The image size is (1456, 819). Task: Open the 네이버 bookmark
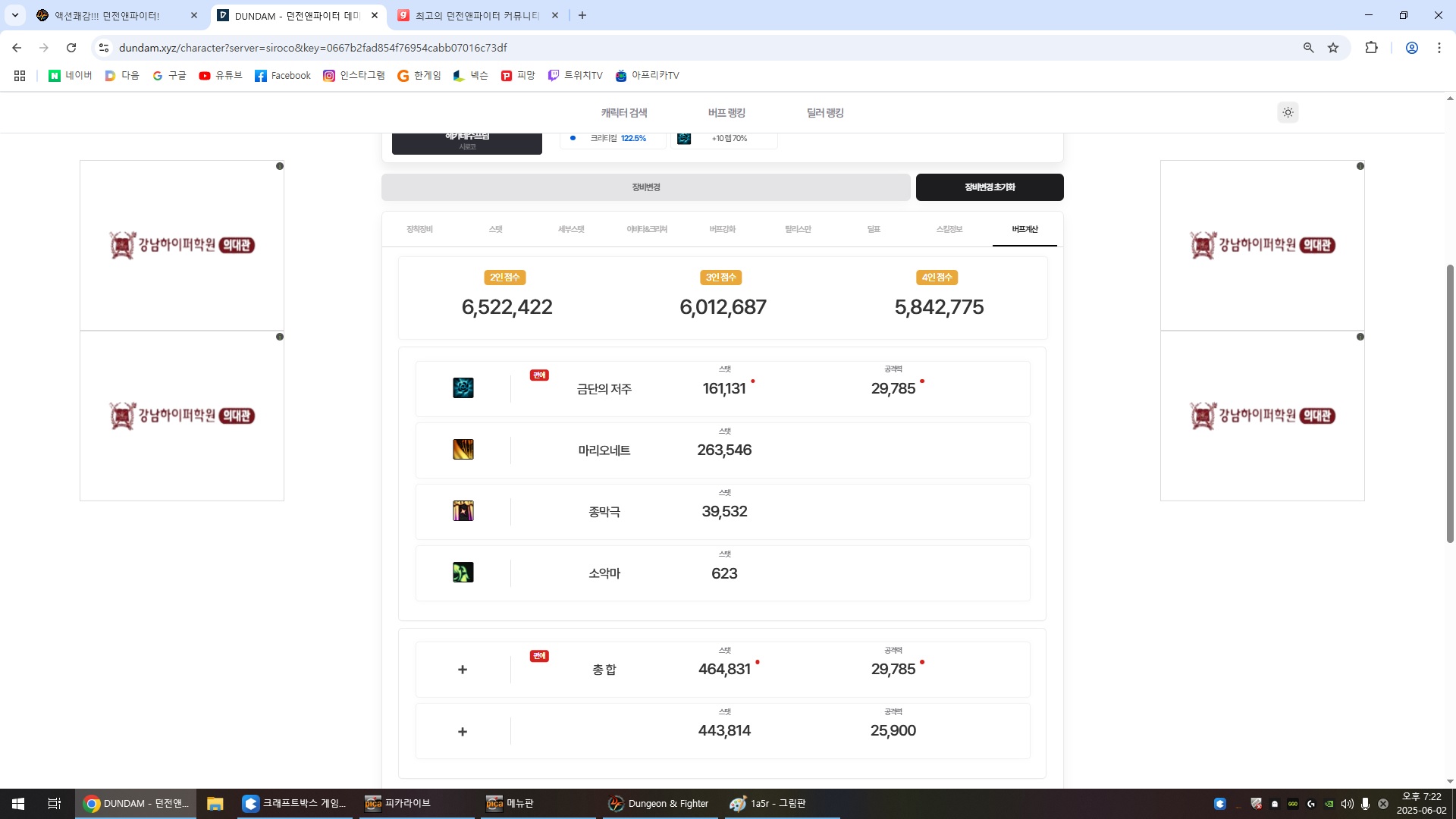click(x=70, y=75)
